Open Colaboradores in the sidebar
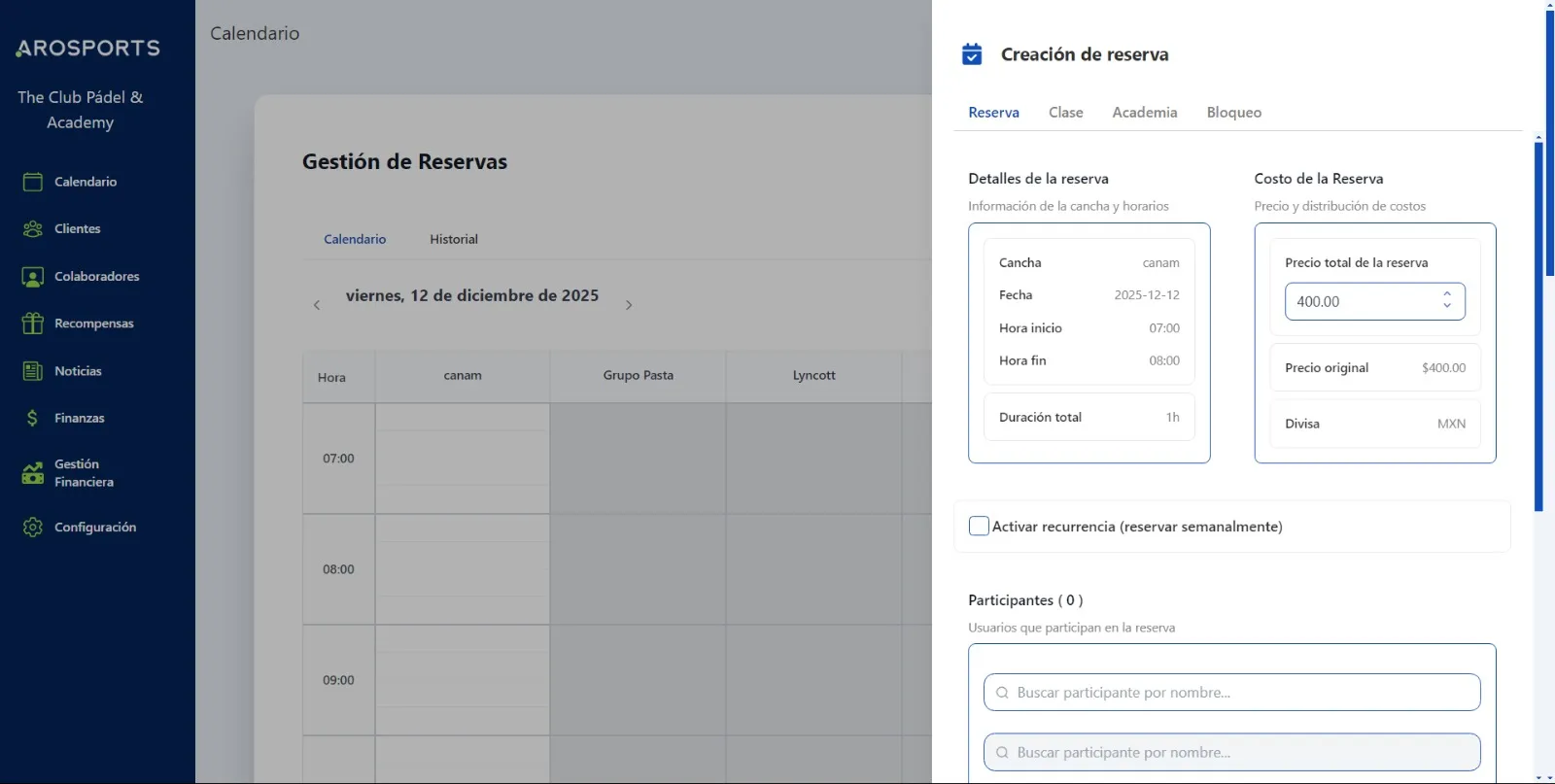This screenshot has height=784, width=1555. [x=97, y=276]
